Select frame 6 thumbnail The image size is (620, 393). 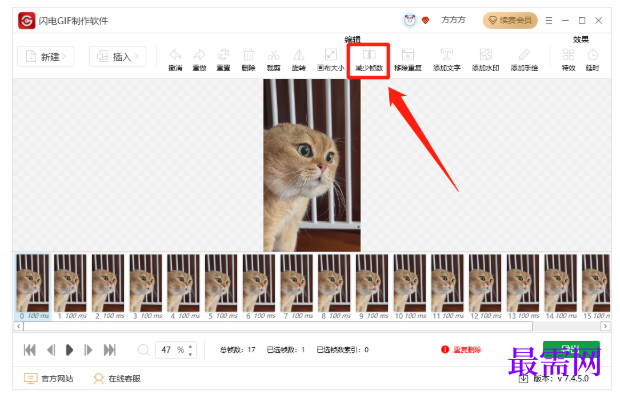(x=259, y=283)
